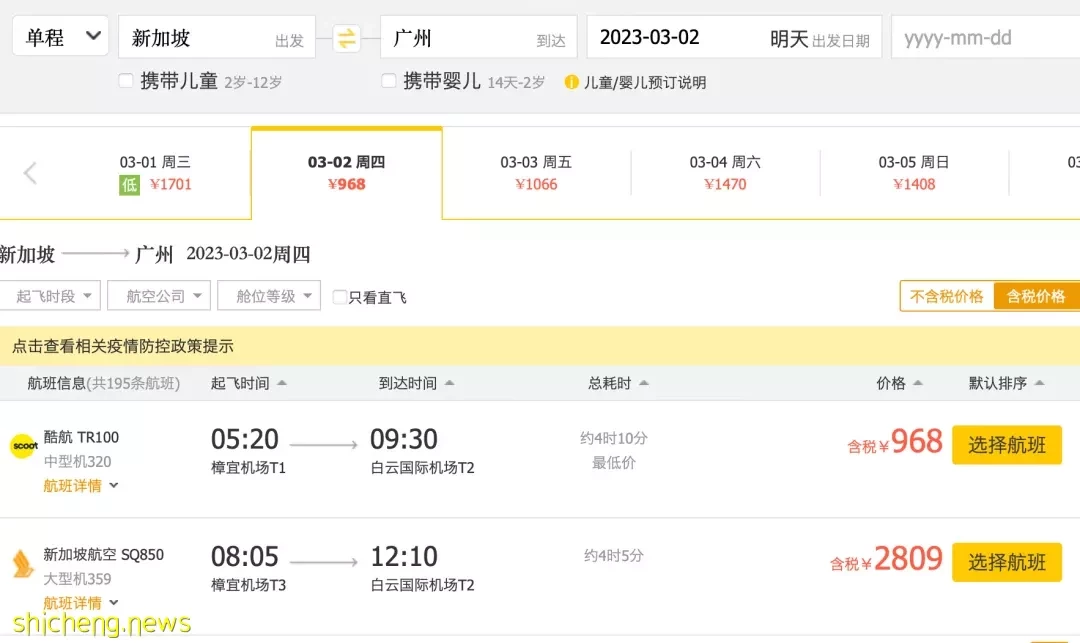This screenshot has width=1080, height=643.
Task: Click the 广州 arrival city field
Action: (x=479, y=37)
